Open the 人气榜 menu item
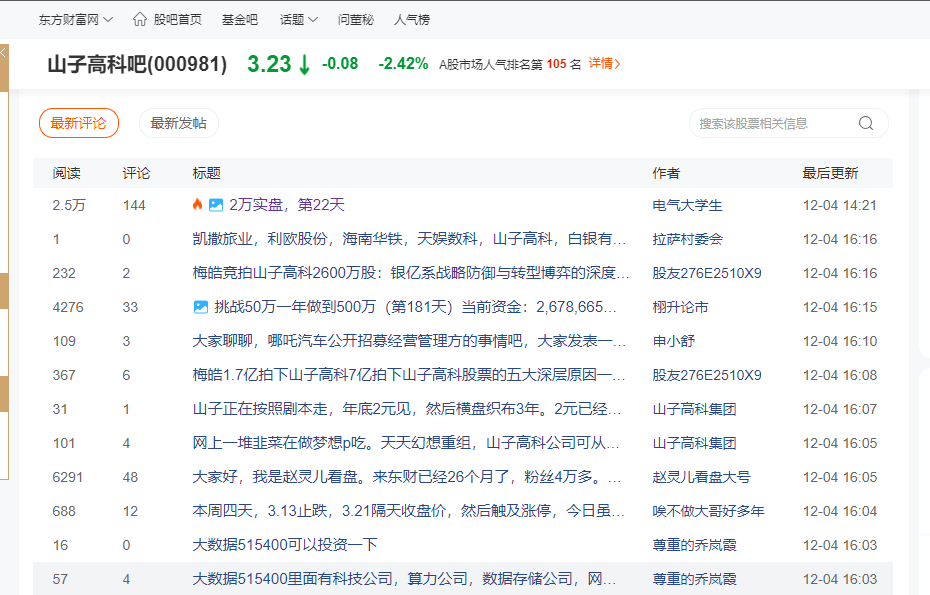This screenshot has height=595, width=930. tap(412, 20)
